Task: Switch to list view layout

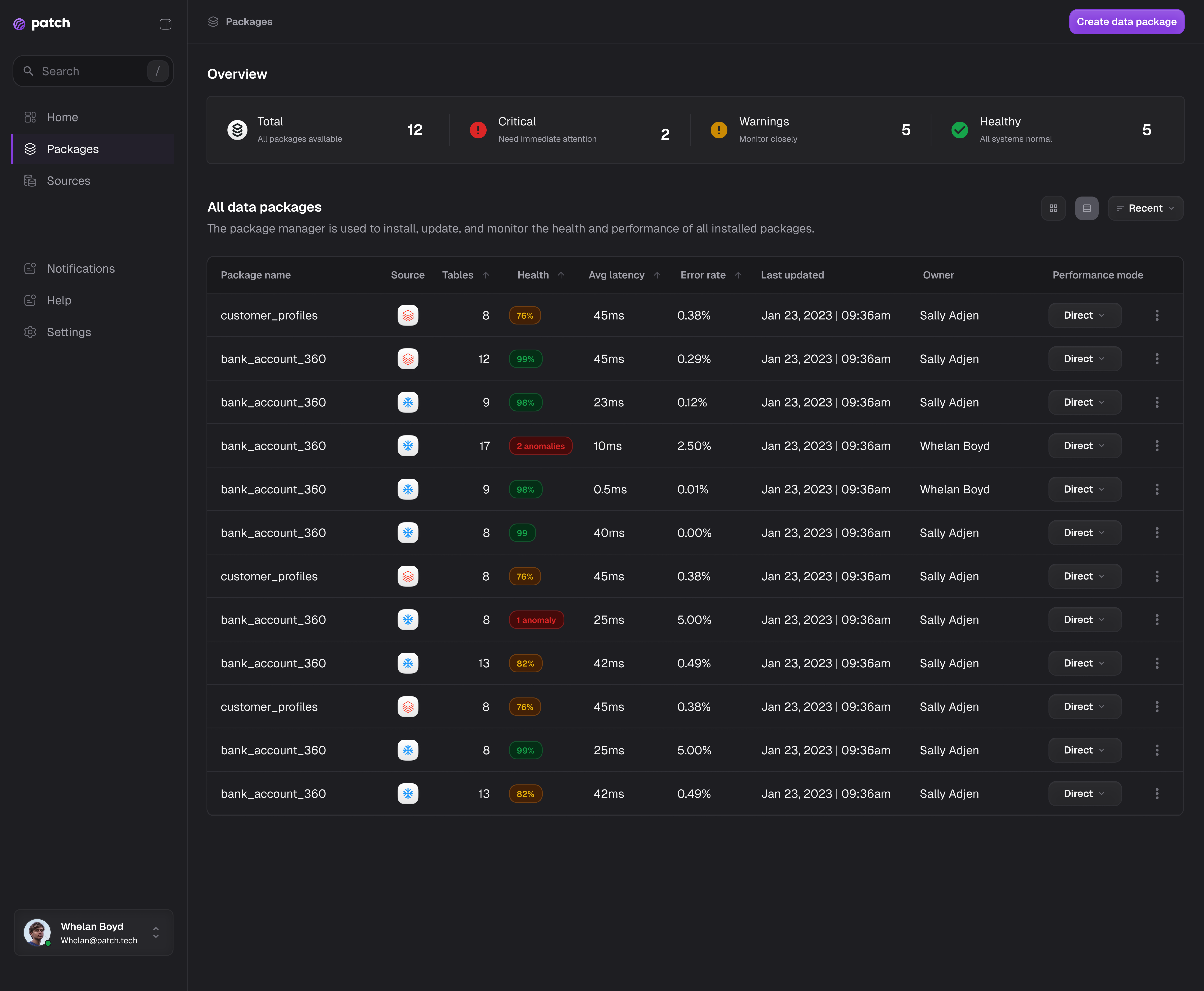Action: coord(1087,208)
